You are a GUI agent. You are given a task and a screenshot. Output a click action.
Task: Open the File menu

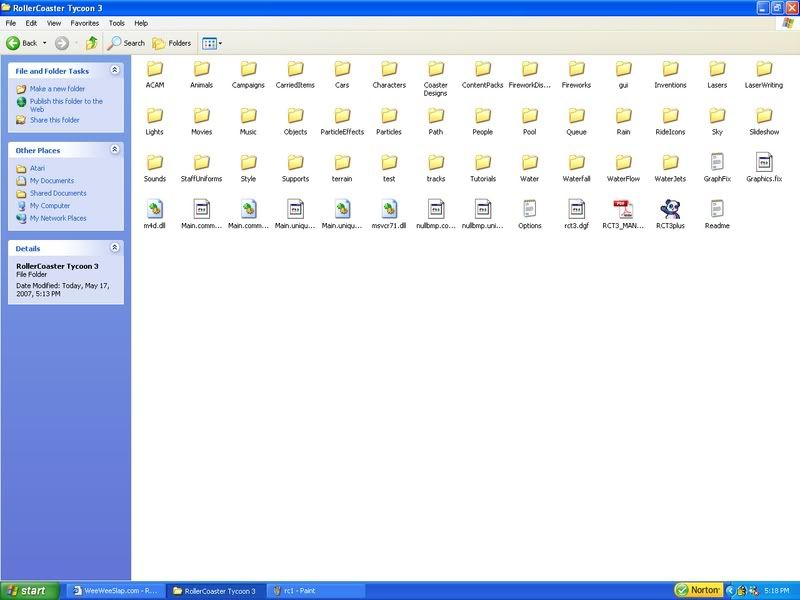(x=11, y=23)
